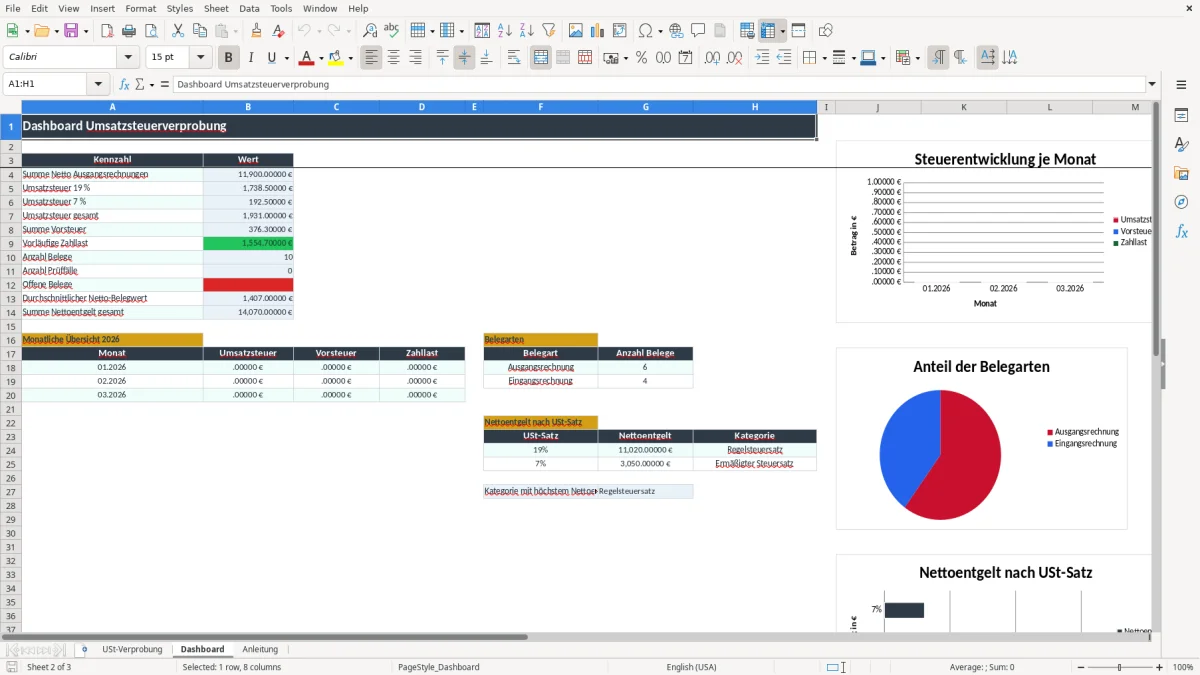
Task: Add a decimal place
Action: (713, 58)
